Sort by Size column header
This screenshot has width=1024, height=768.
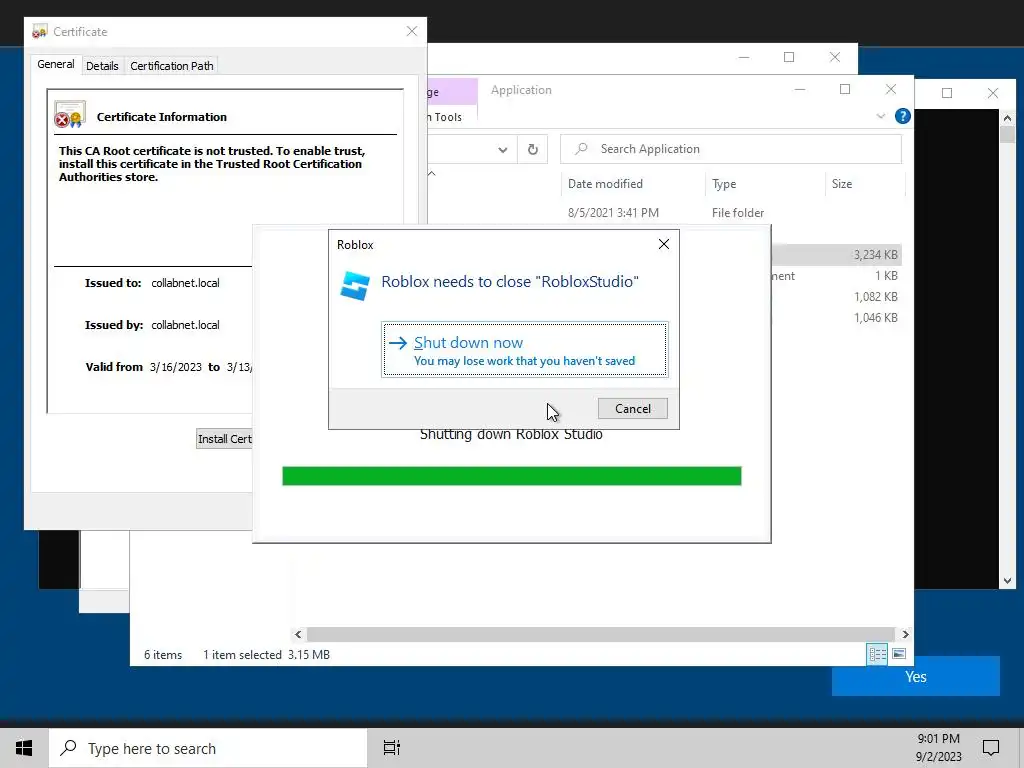865,184
